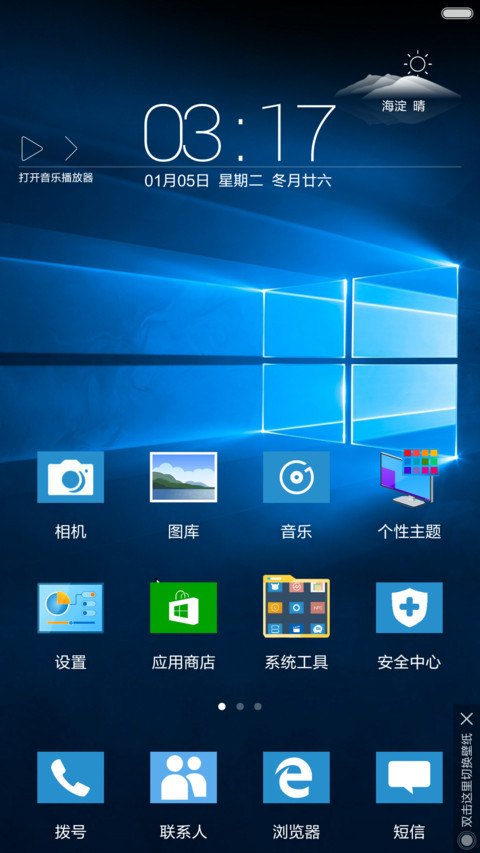Tap the date 01月05日 星期二
Viewport: 480px width, 853px height.
(x=204, y=181)
